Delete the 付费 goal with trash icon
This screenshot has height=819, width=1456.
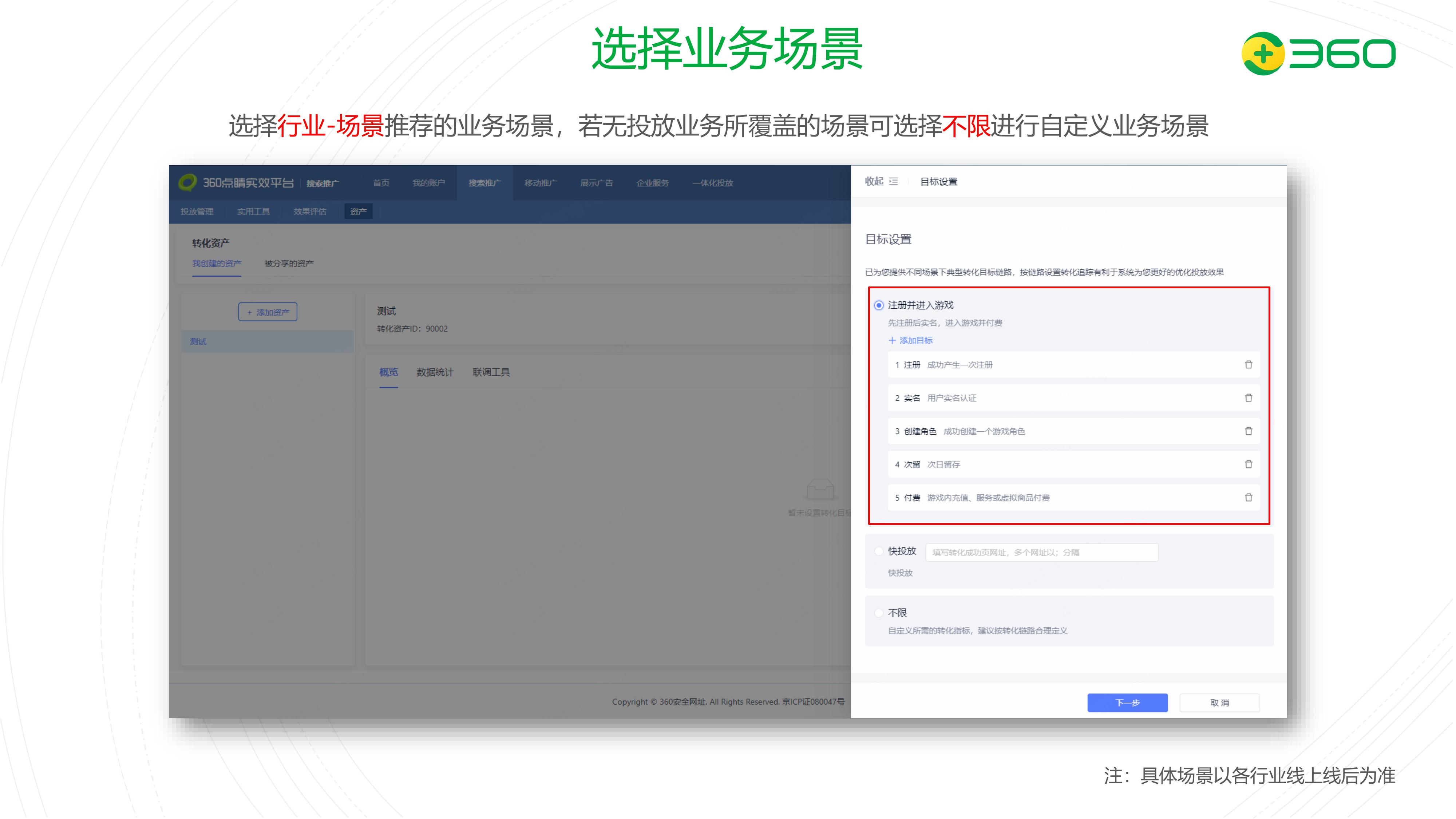(1248, 497)
